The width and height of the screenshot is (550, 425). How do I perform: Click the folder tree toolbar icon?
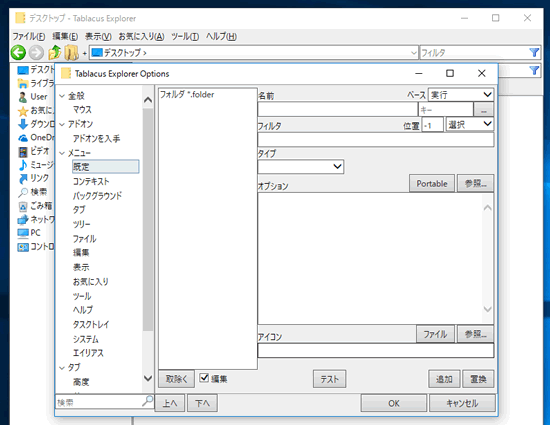coord(71,53)
